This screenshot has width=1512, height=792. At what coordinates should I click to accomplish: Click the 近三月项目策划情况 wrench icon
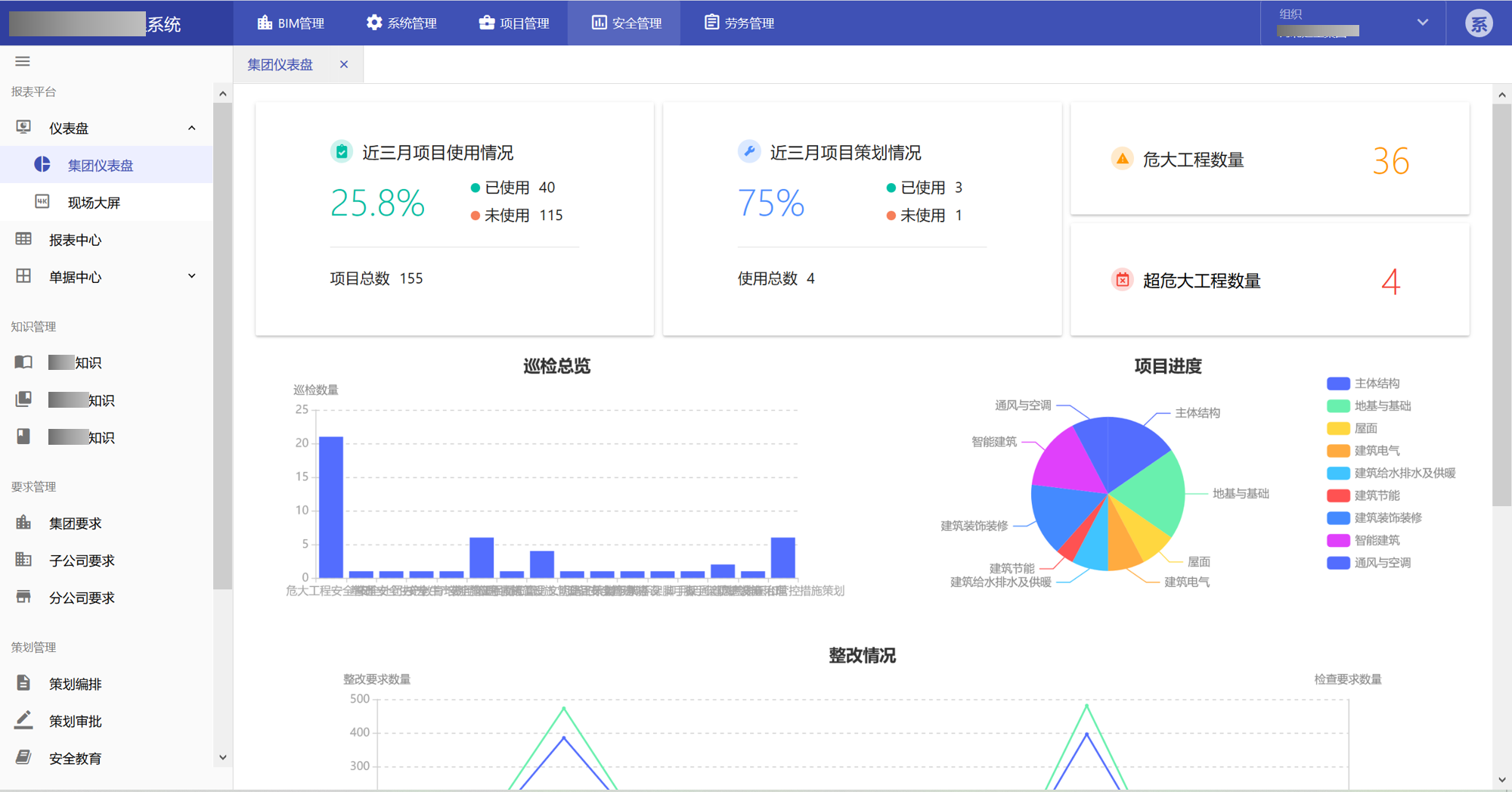[749, 151]
